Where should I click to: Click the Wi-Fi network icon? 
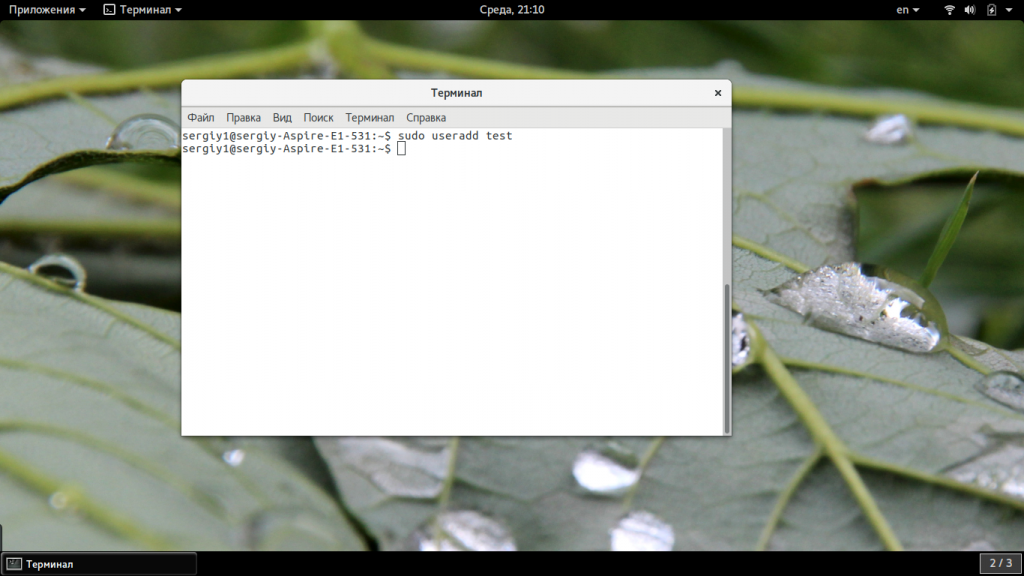point(949,10)
